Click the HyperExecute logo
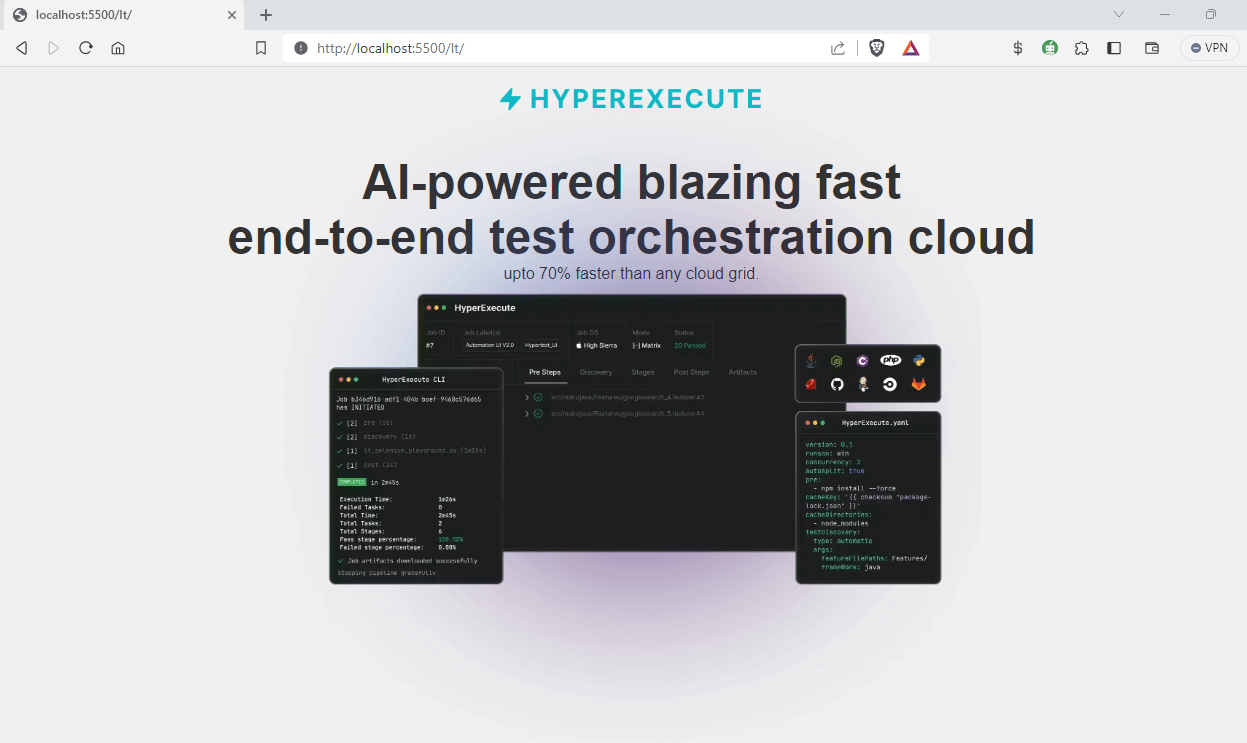 coord(631,99)
